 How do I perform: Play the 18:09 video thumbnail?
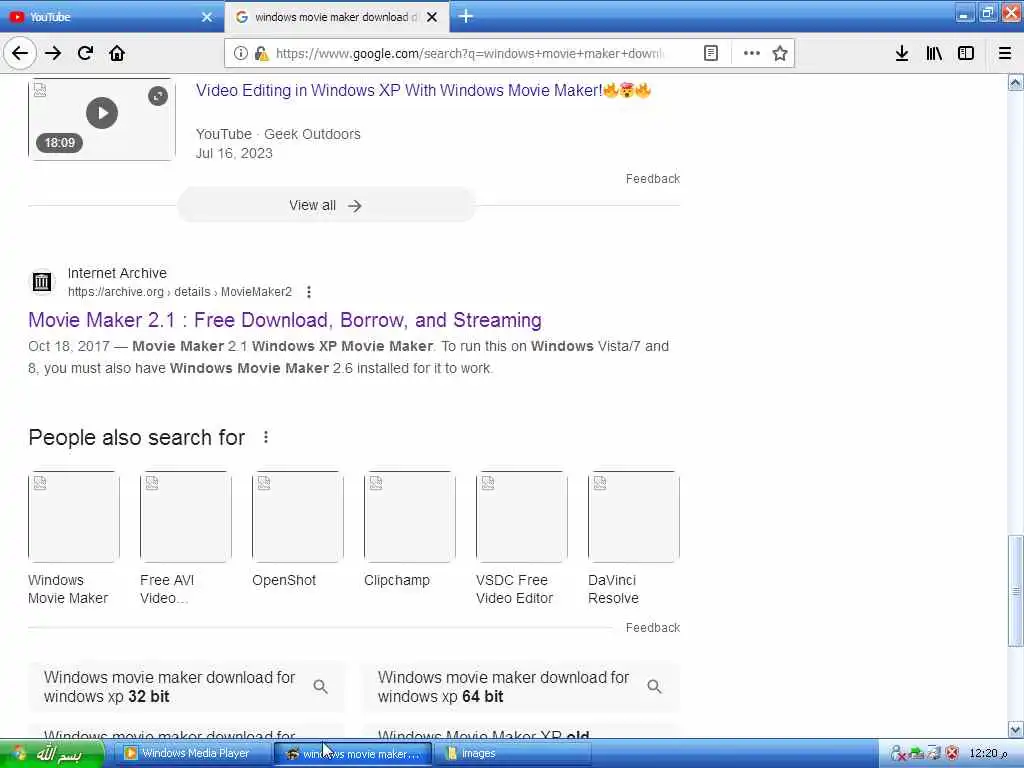pyautogui.click(x=102, y=113)
